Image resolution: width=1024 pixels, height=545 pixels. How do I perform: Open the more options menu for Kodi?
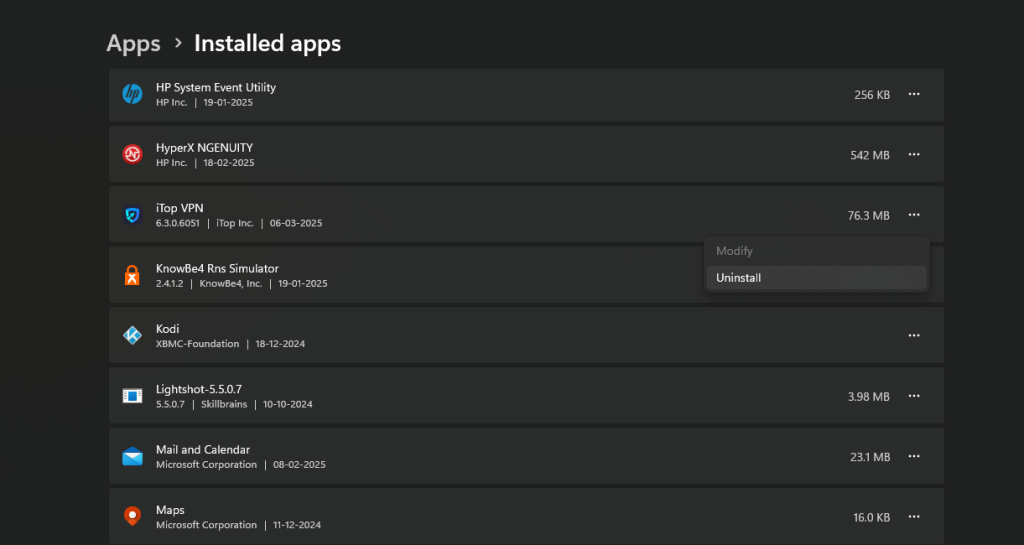point(913,336)
